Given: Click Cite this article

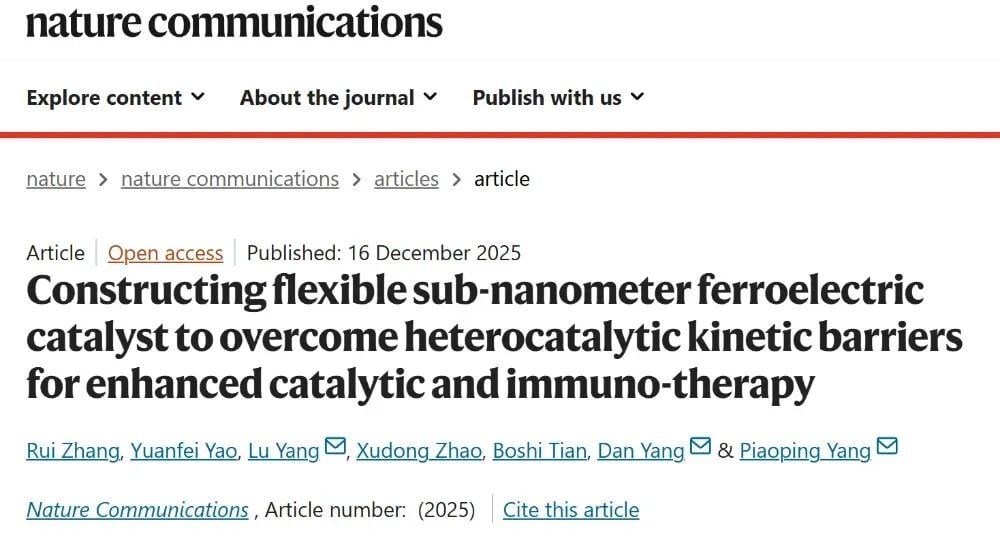Looking at the screenshot, I should click(571, 510).
